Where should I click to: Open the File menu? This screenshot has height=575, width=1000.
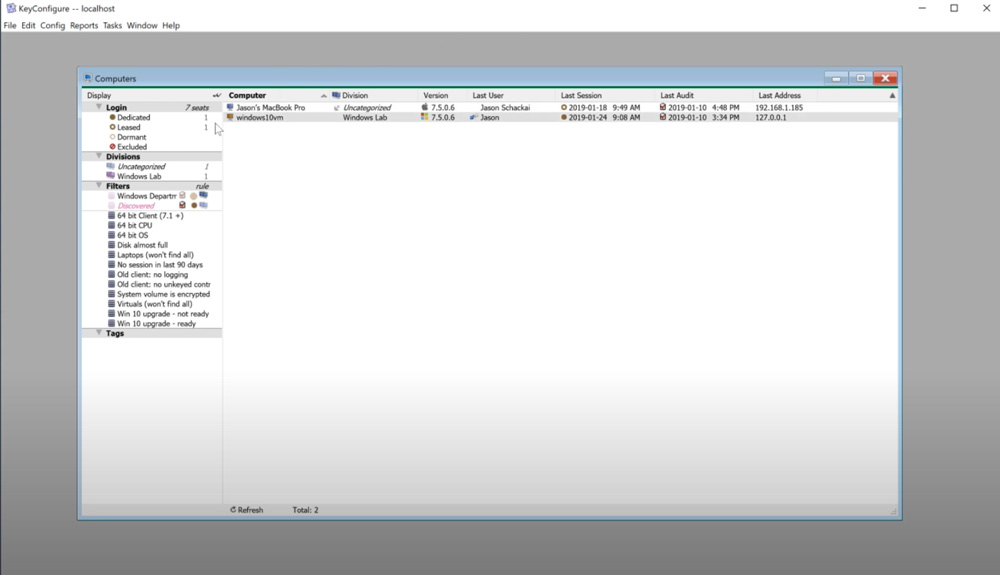point(10,25)
